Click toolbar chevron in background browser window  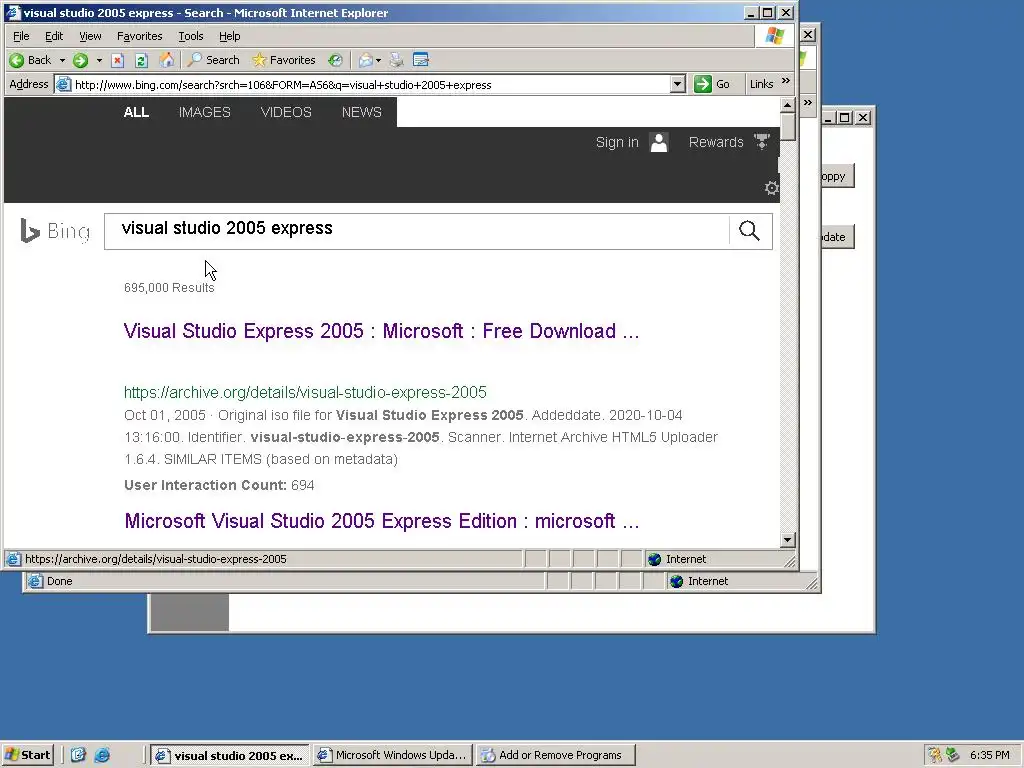point(808,103)
